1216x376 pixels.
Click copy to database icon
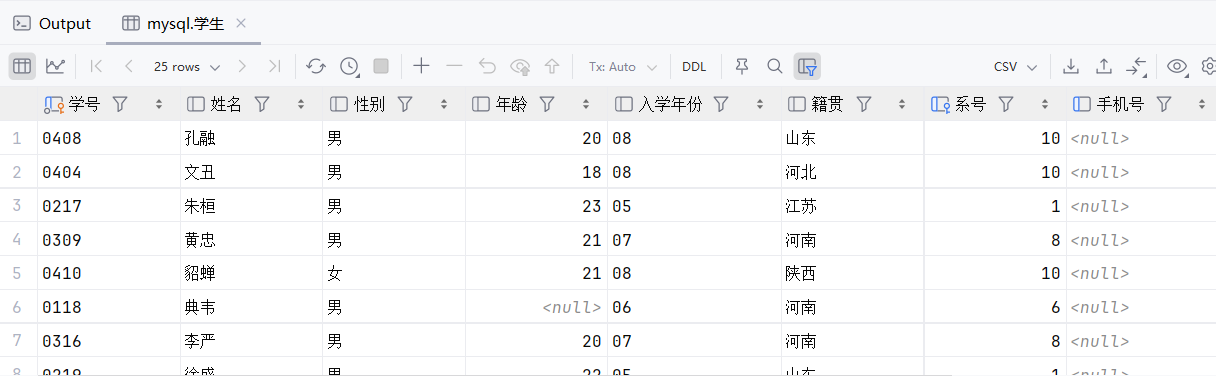1136,66
